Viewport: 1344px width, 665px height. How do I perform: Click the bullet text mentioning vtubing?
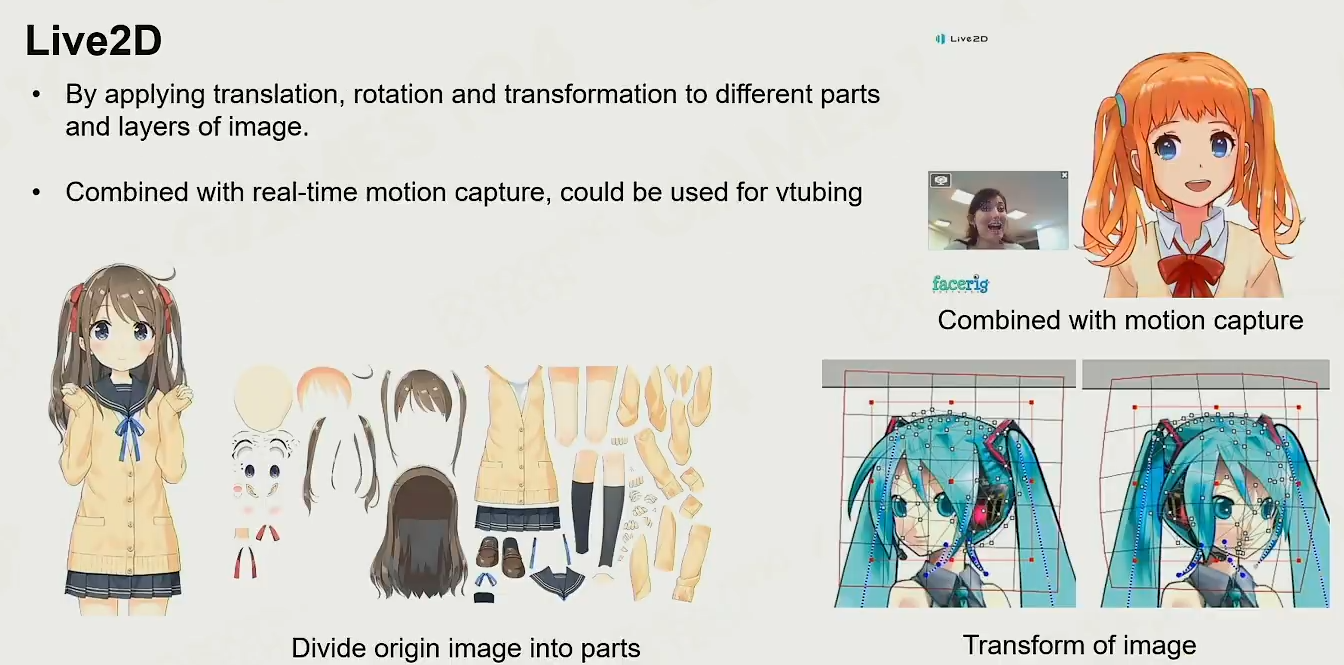[464, 192]
